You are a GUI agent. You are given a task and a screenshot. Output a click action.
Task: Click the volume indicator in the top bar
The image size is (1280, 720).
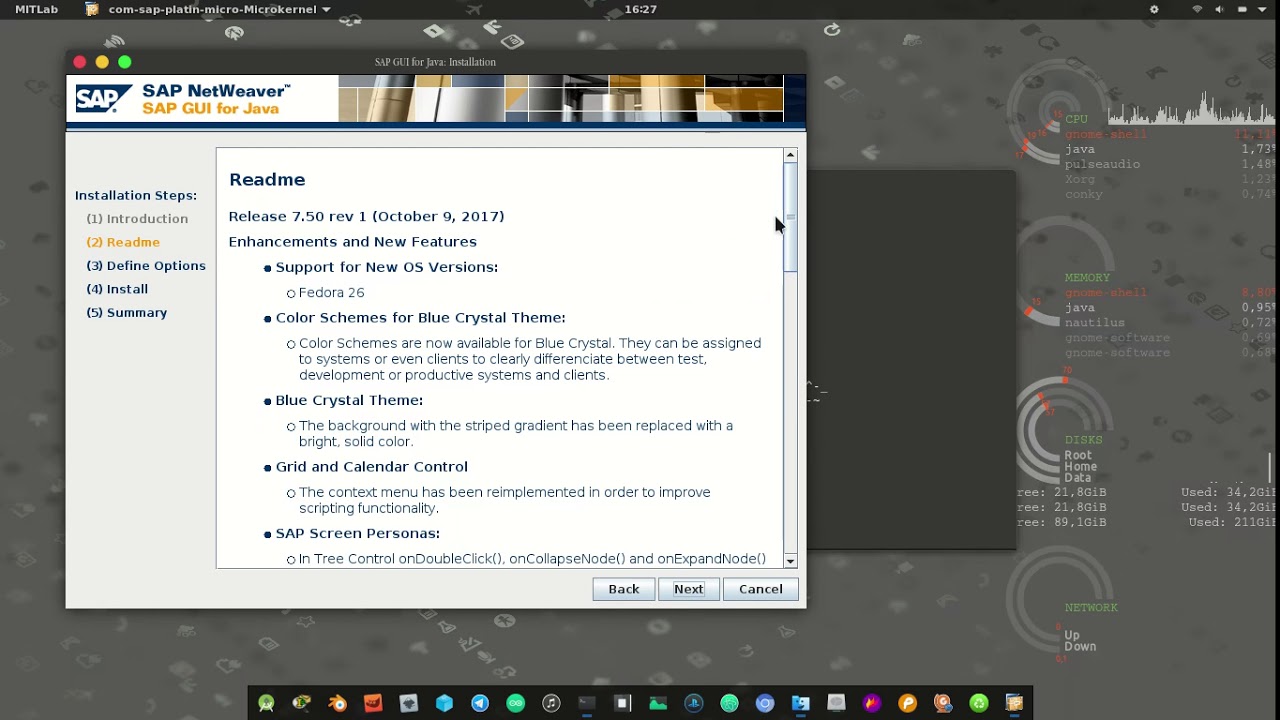(x=1220, y=9)
